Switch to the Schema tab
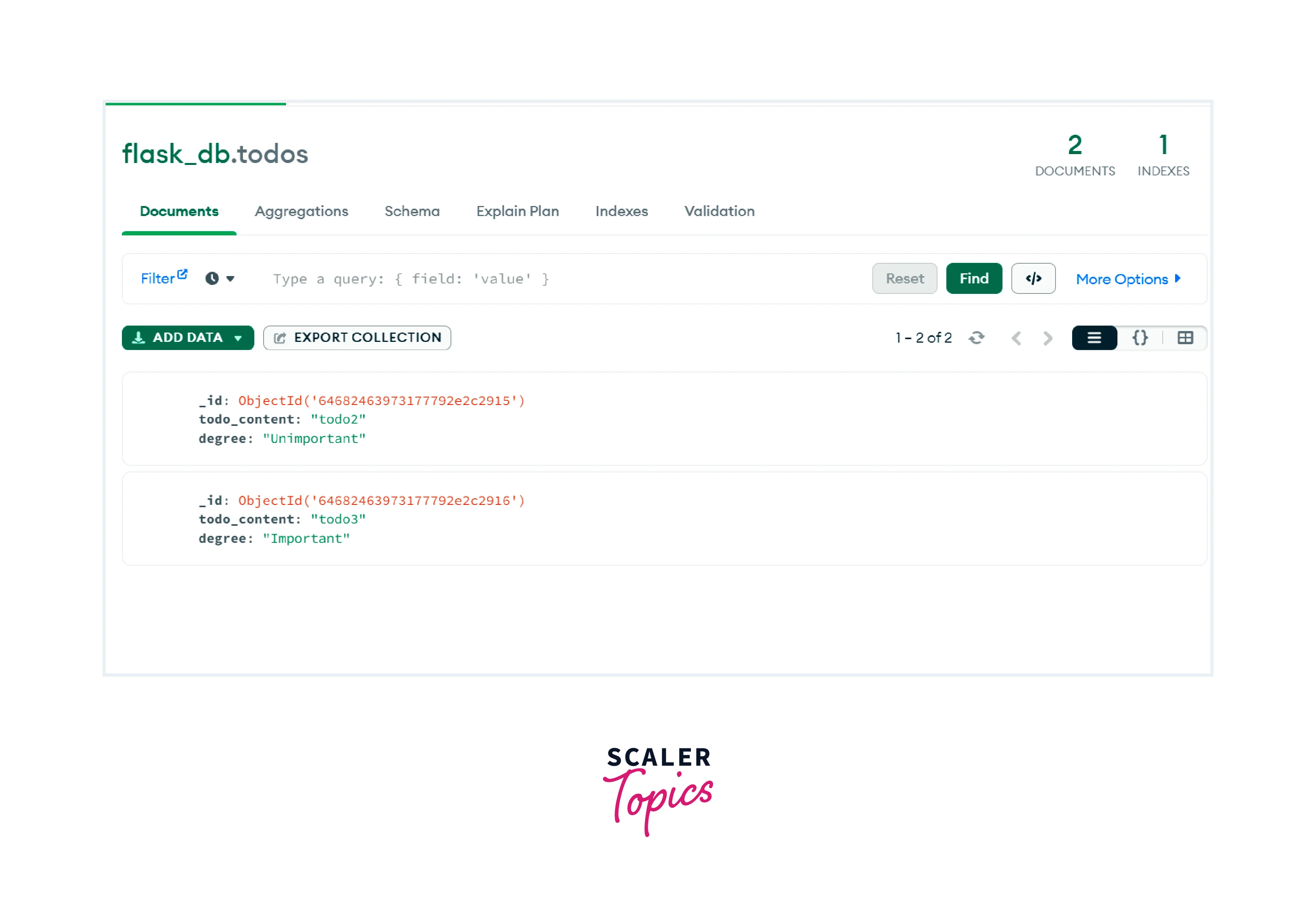Screen dimensions: 1316x911 coord(412,211)
